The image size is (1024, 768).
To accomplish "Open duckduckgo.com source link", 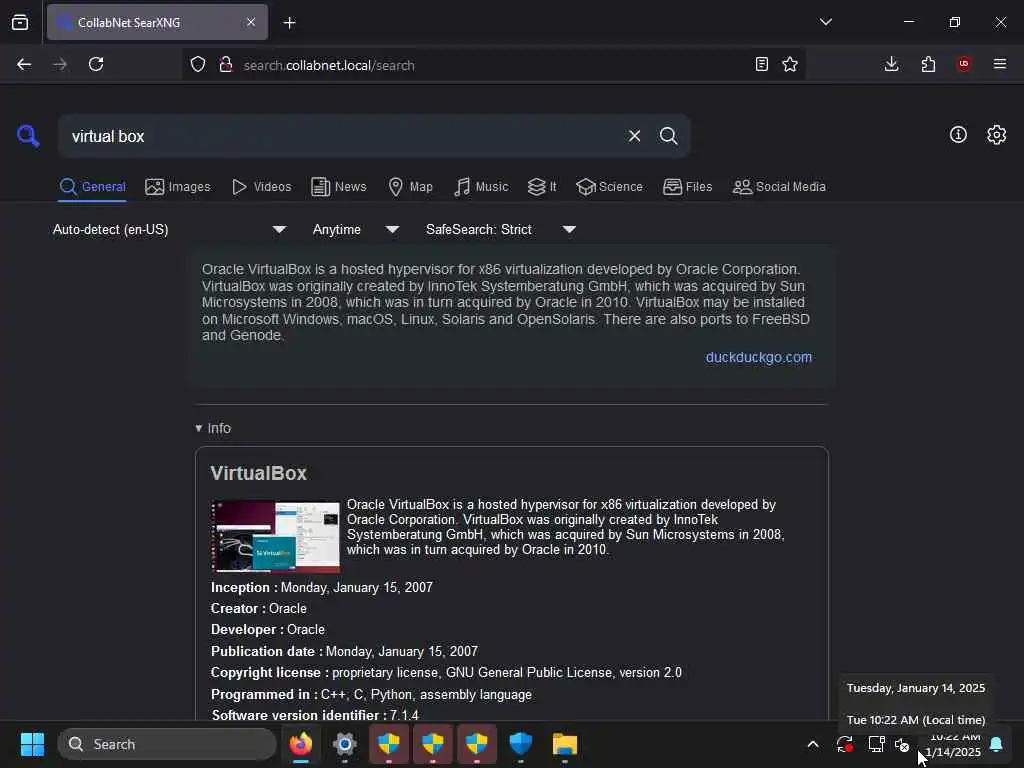I will 759,357.
